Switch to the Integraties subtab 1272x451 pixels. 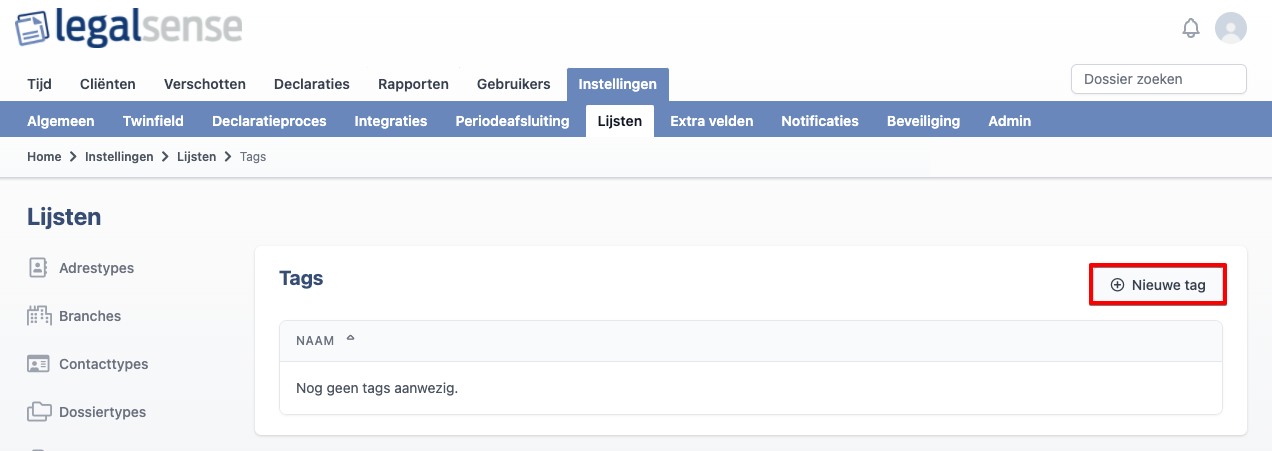[x=391, y=121]
